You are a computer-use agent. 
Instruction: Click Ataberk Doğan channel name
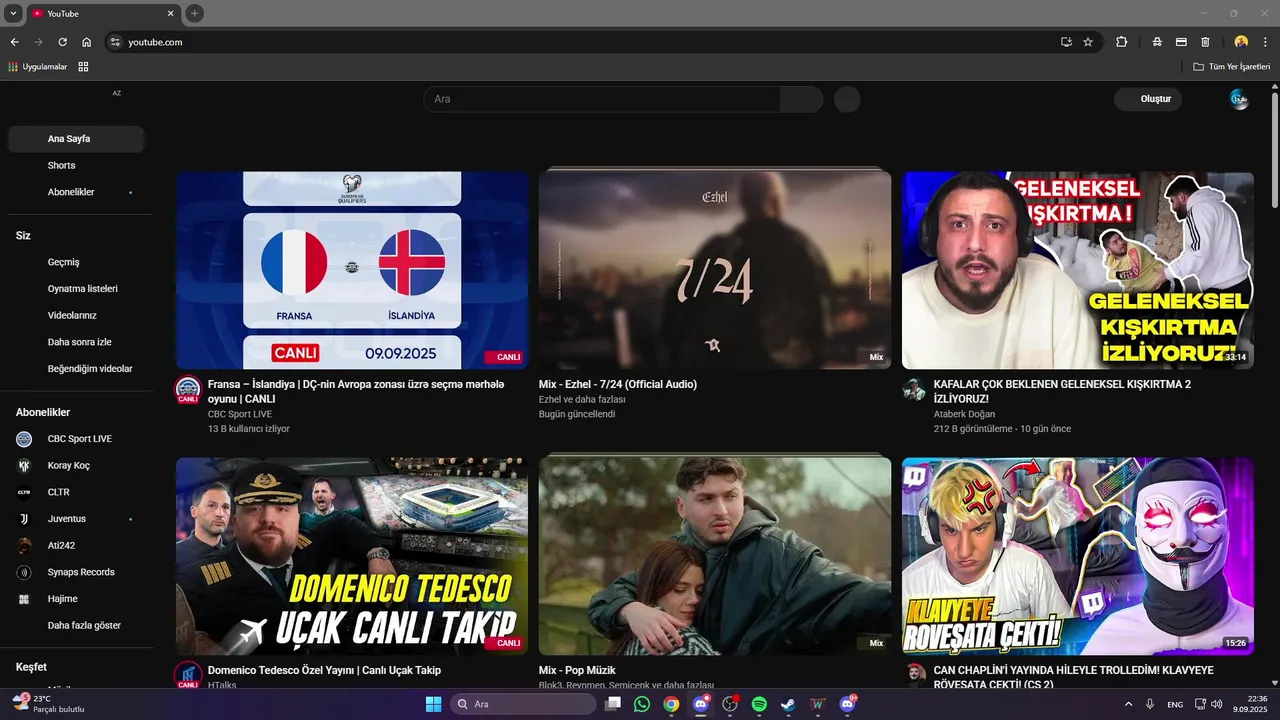click(x=964, y=414)
